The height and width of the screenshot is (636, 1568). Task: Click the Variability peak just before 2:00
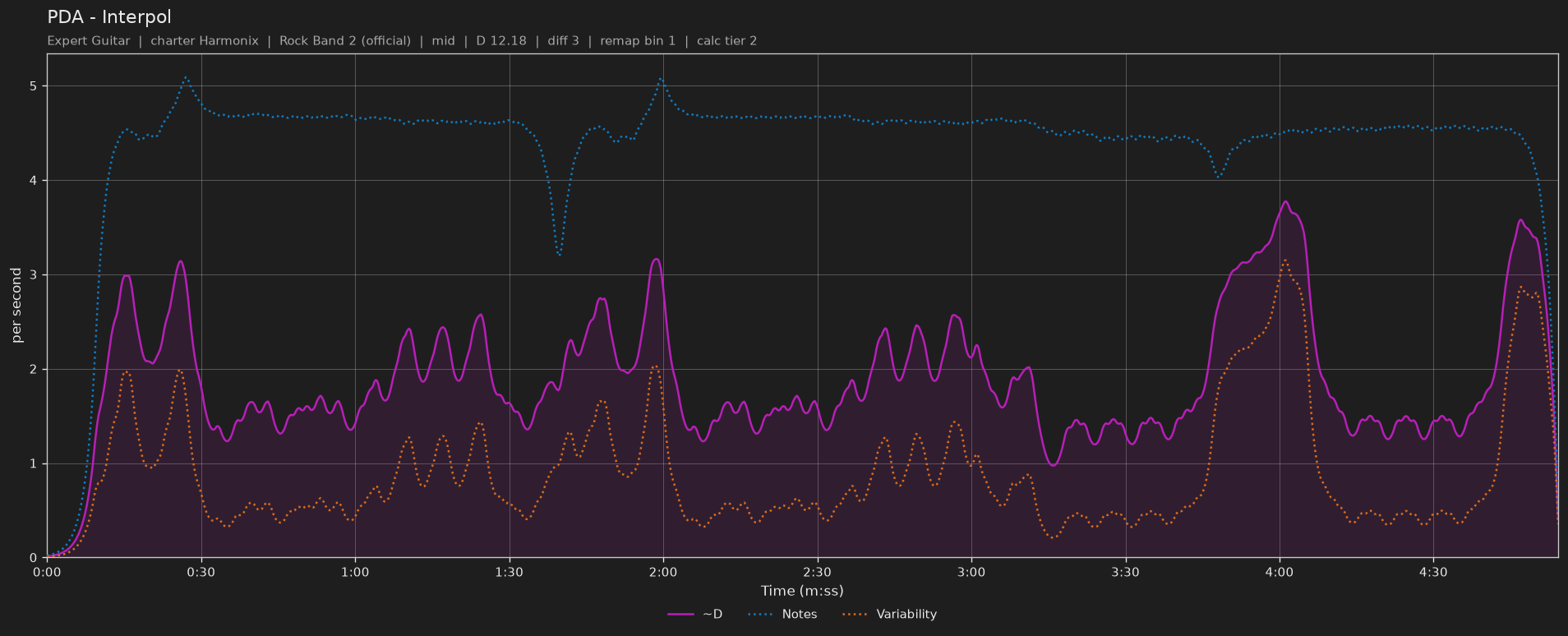(655, 366)
